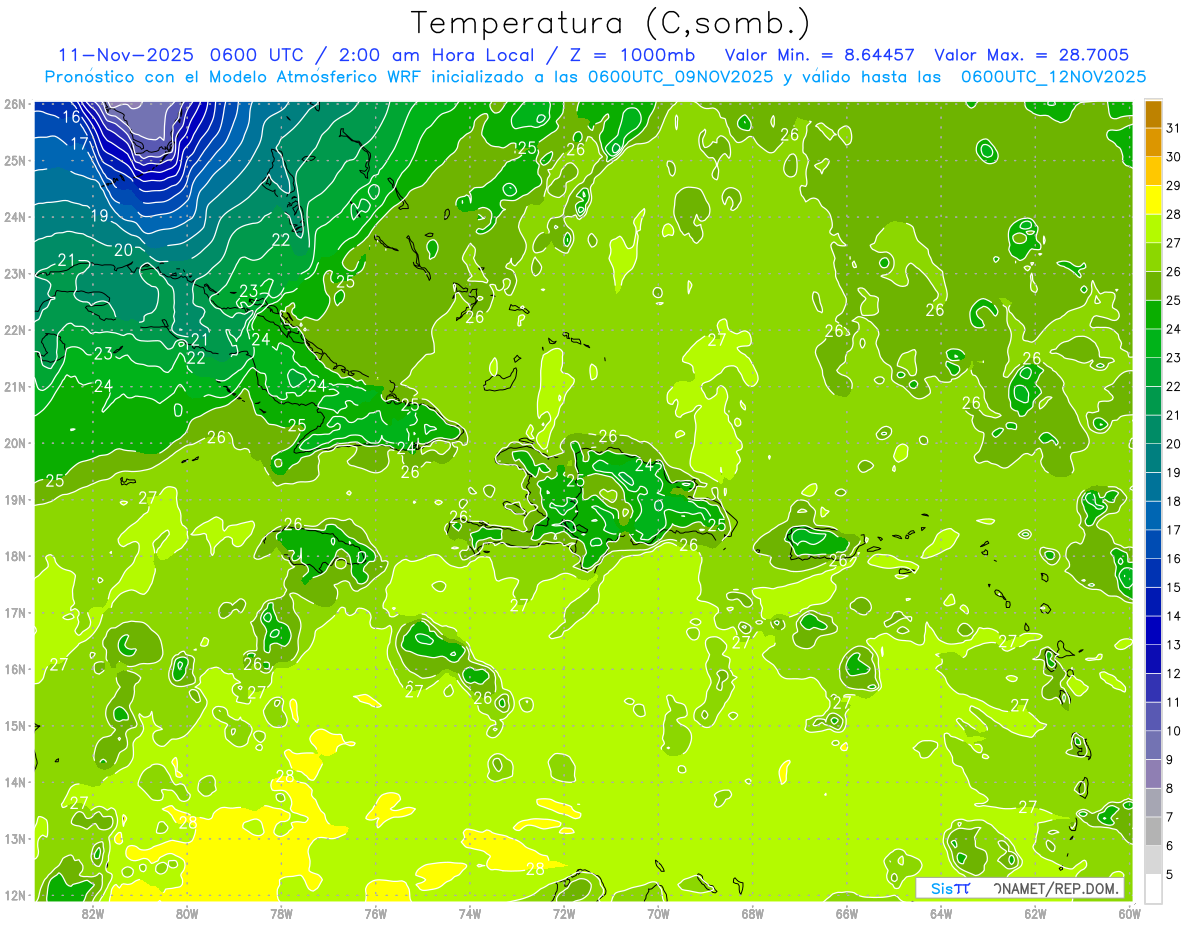Click the contour label 16 in the top-left corner

coord(71,117)
